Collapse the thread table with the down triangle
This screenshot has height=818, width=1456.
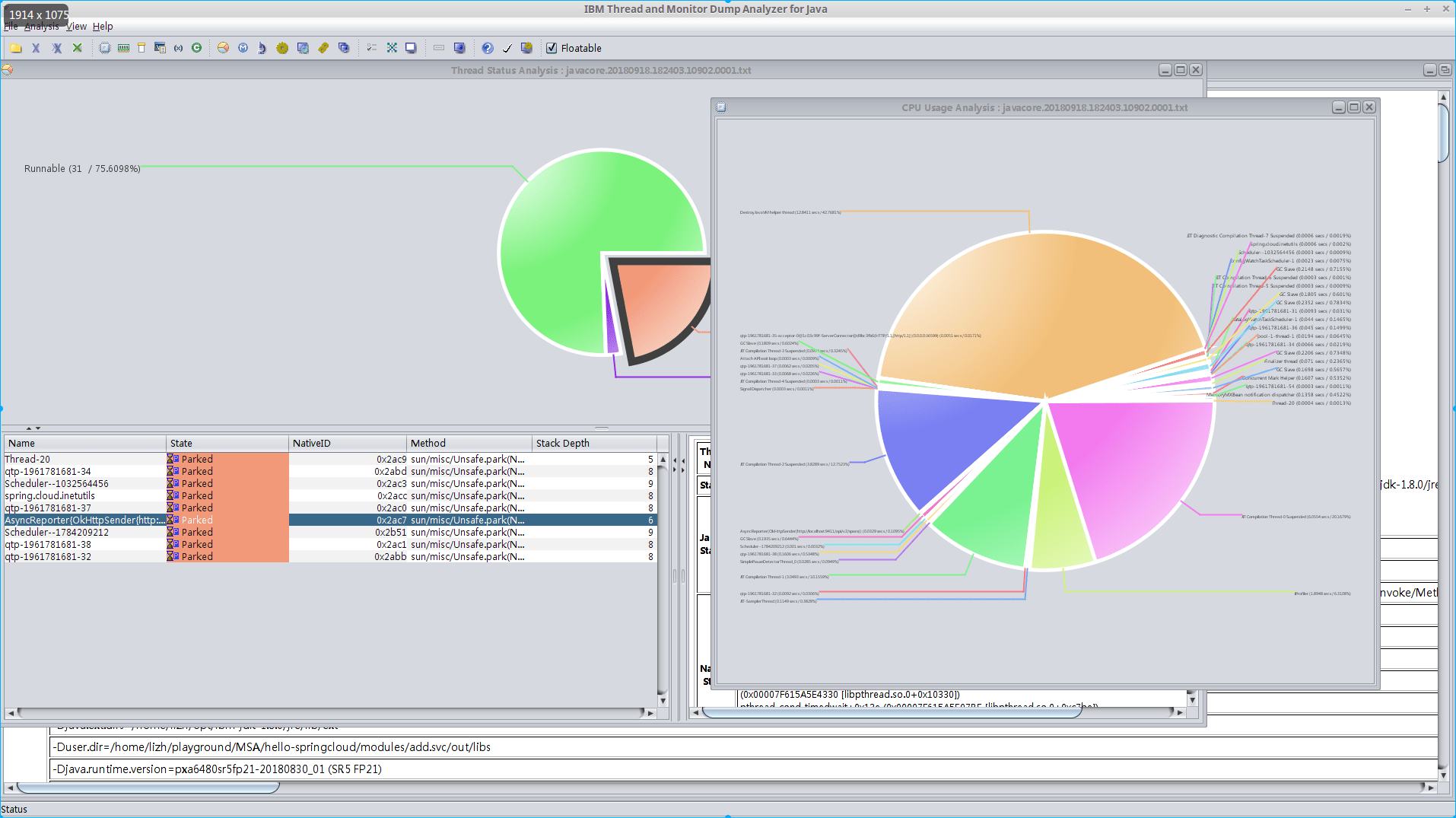(x=40, y=428)
